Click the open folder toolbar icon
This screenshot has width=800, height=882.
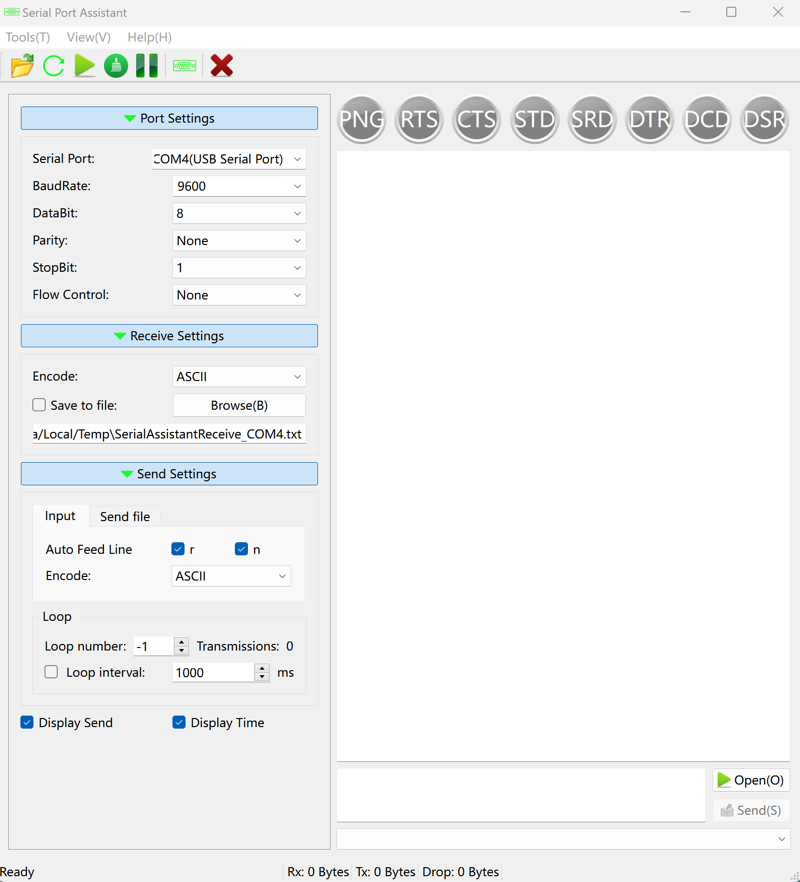[x=23, y=66]
